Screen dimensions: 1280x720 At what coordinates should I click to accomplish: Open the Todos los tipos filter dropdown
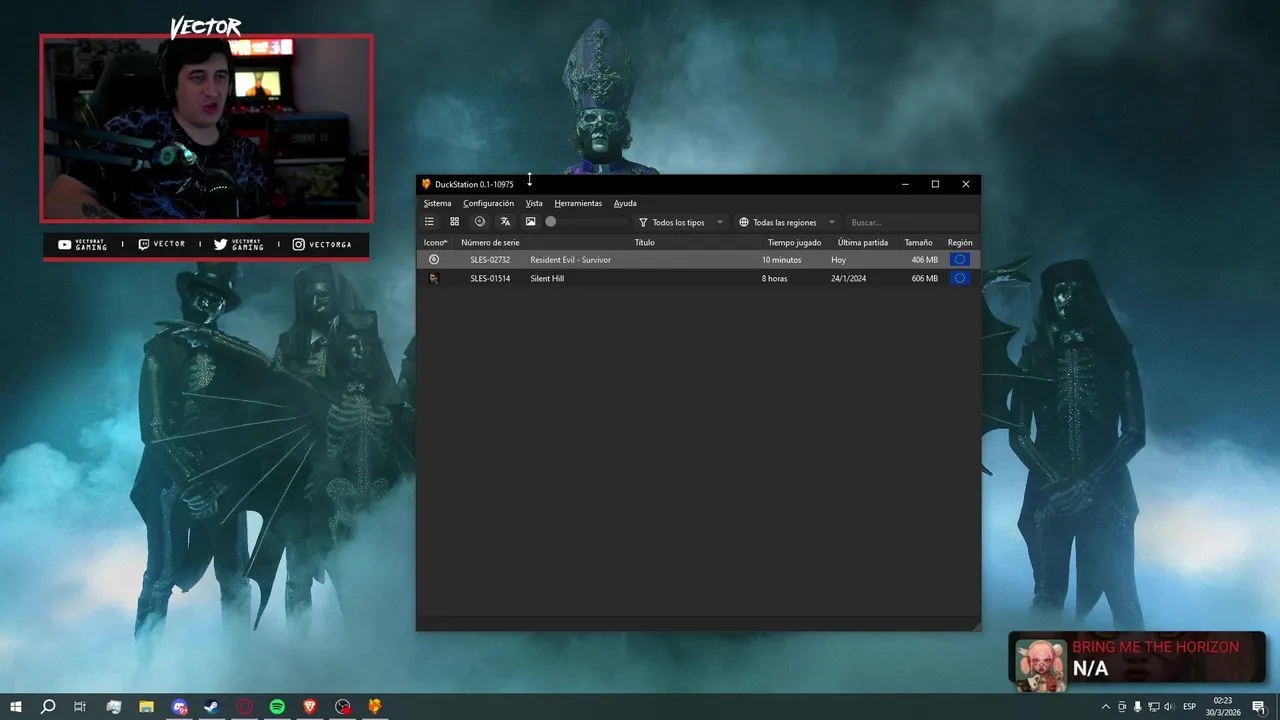click(680, 222)
